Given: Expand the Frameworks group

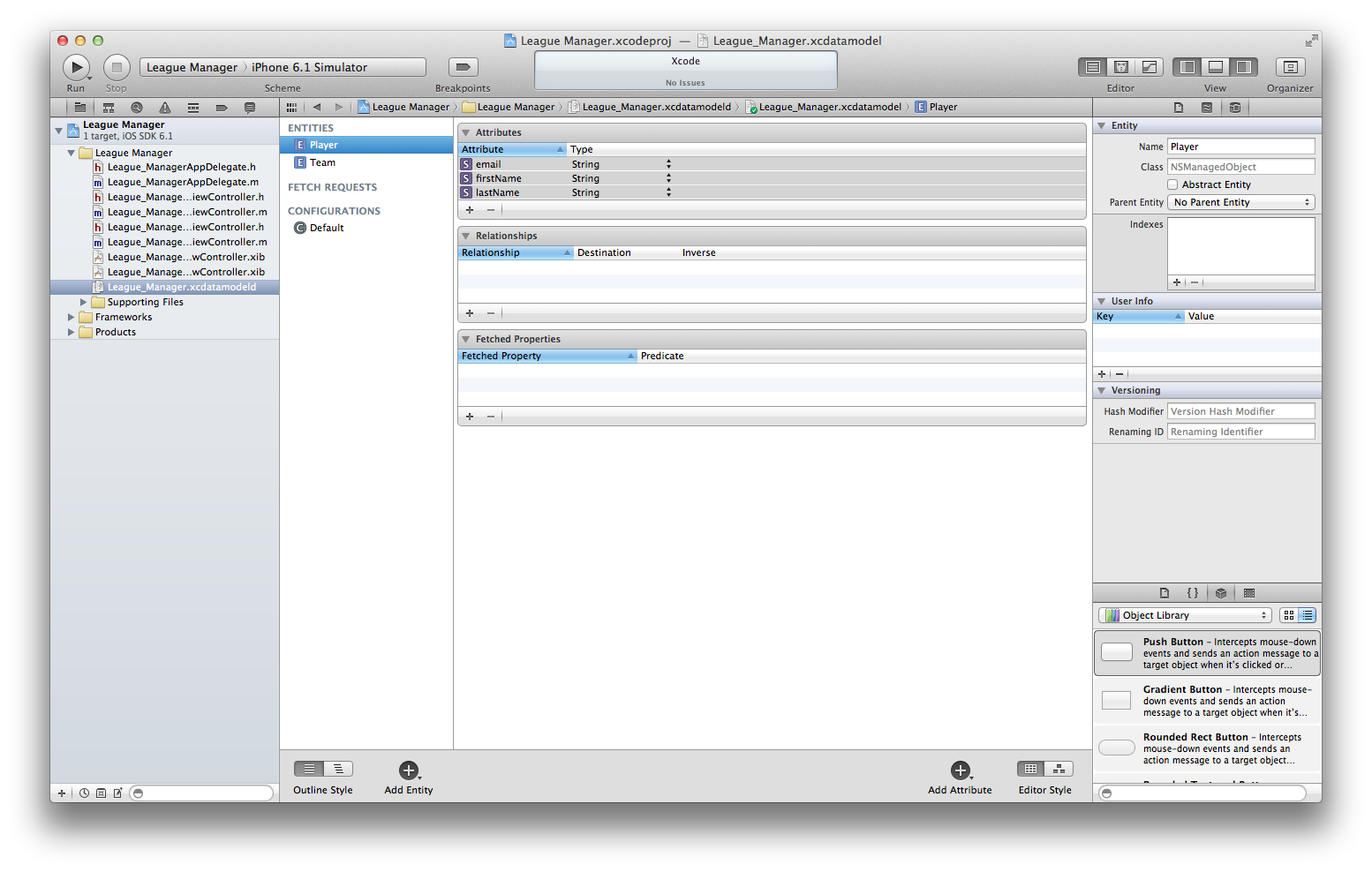Looking at the screenshot, I should click(x=72, y=317).
